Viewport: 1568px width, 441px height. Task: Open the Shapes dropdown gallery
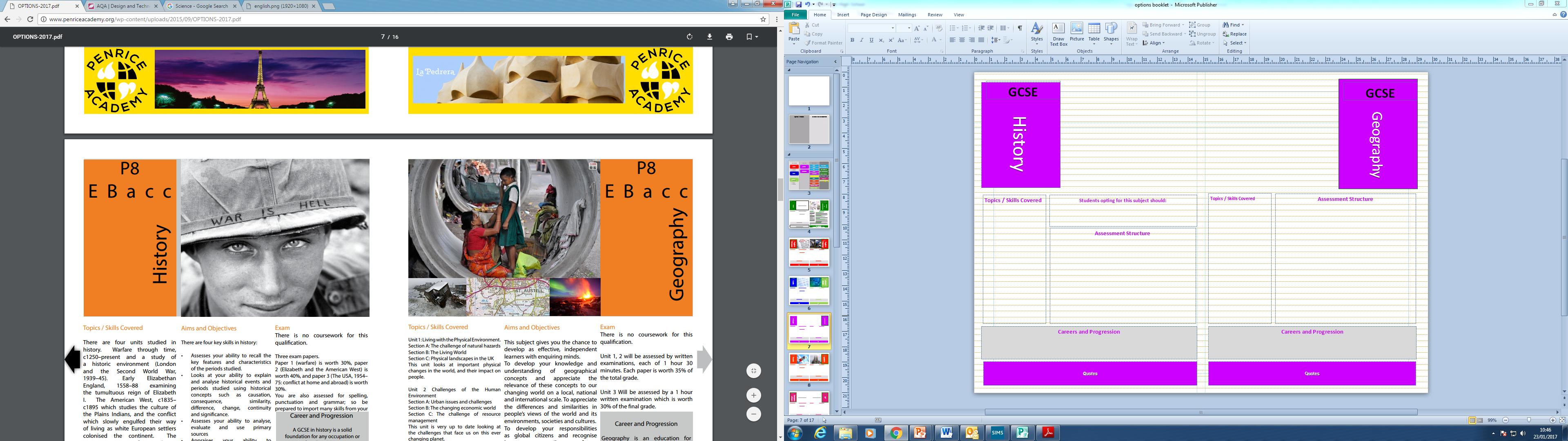pyautogui.click(x=1111, y=34)
